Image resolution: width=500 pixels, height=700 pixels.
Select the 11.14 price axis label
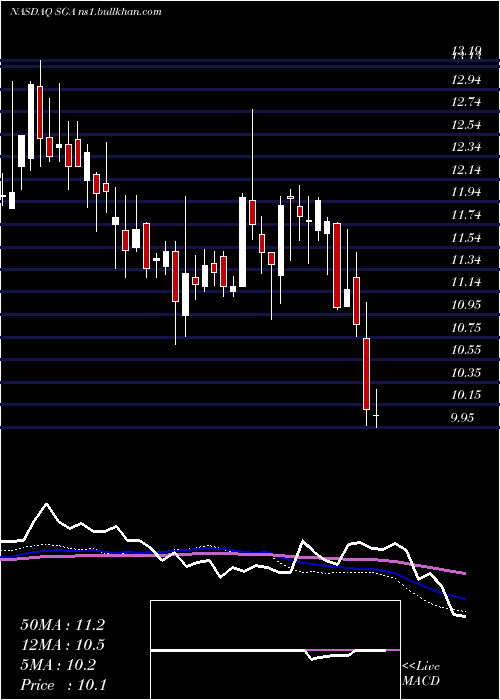(x=466, y=282)
